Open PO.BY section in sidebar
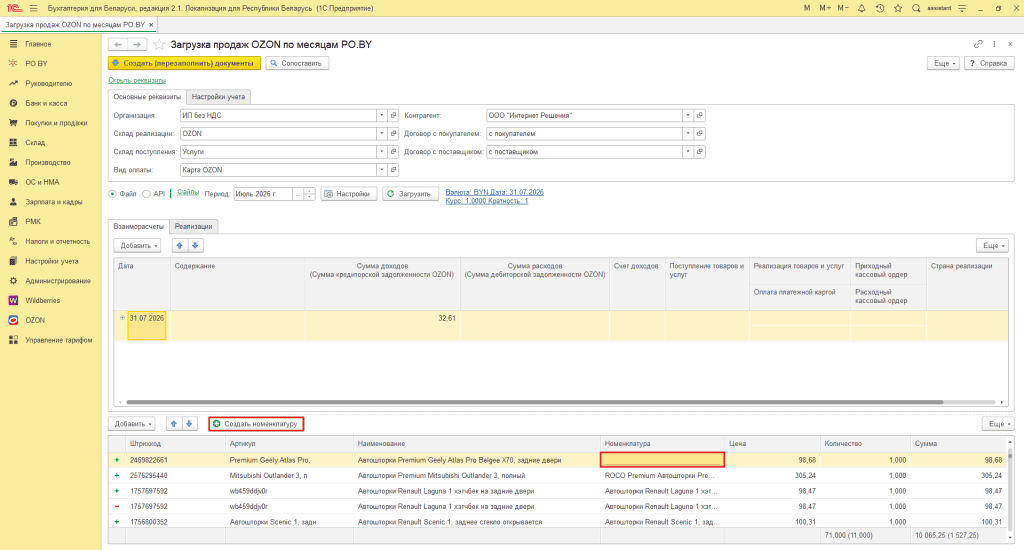The image size is (1024, 550). [37, 63]
